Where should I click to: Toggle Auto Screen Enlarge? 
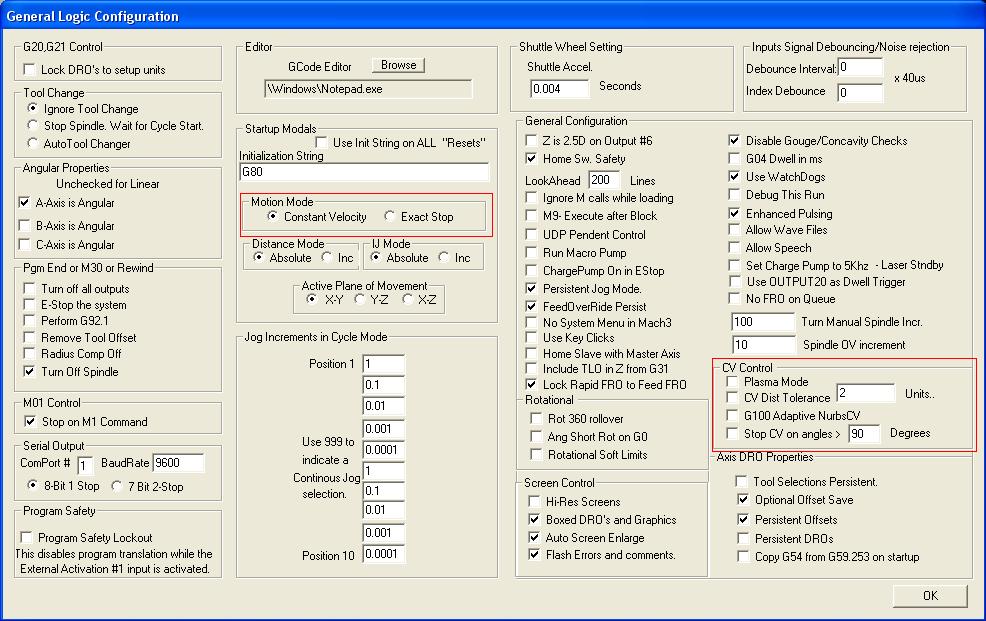pos(535,537)
